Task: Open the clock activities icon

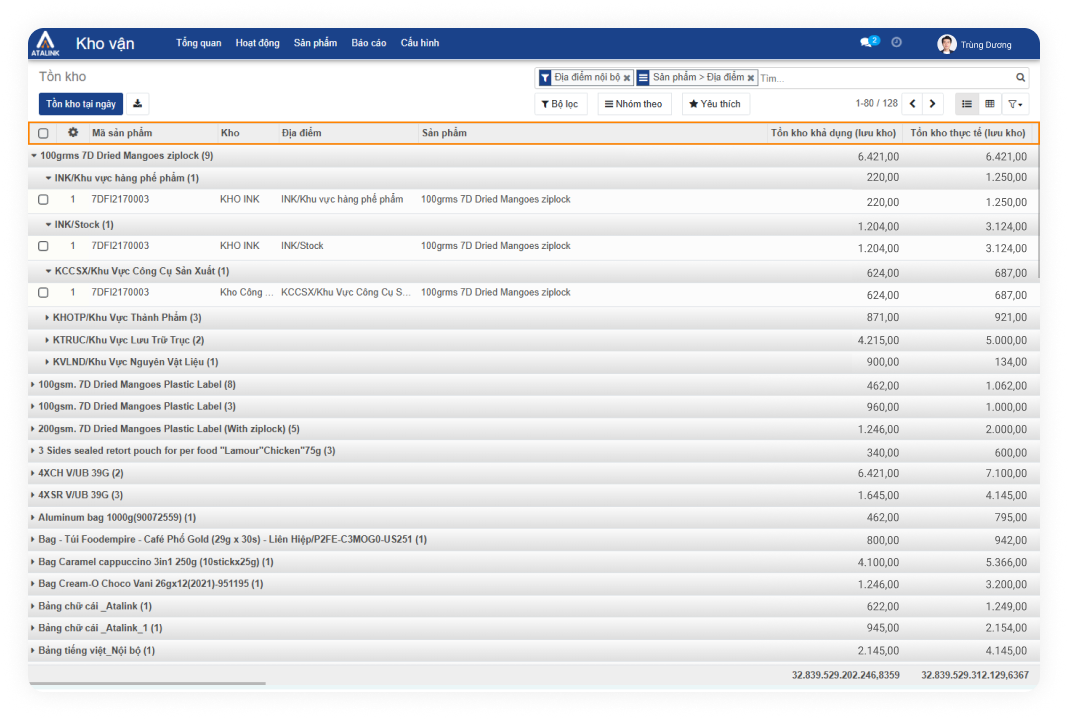Action: tap(896, 43)
